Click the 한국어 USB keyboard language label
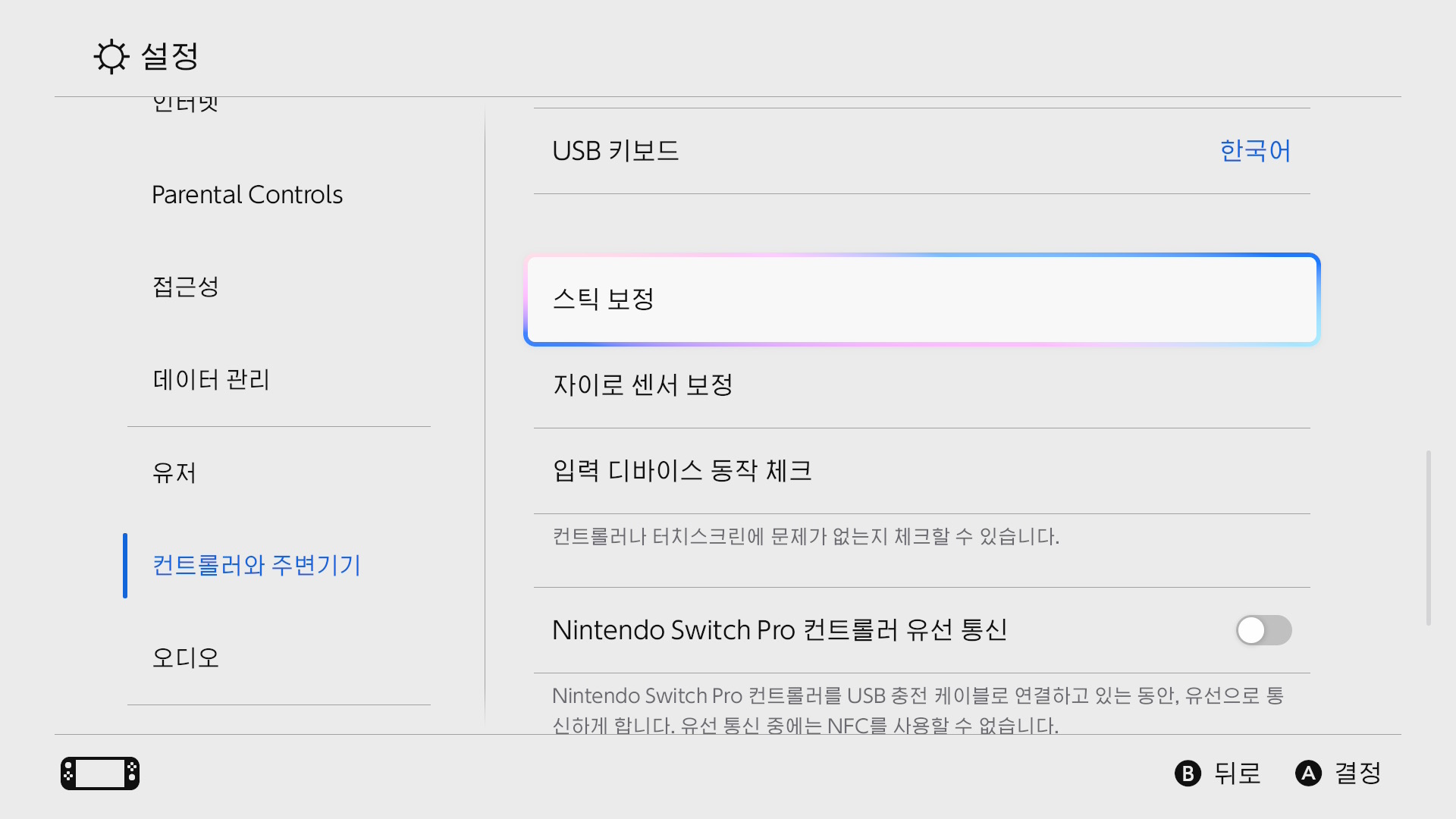The height and width of the screenshot is (819, 1456). (1255, 150)
